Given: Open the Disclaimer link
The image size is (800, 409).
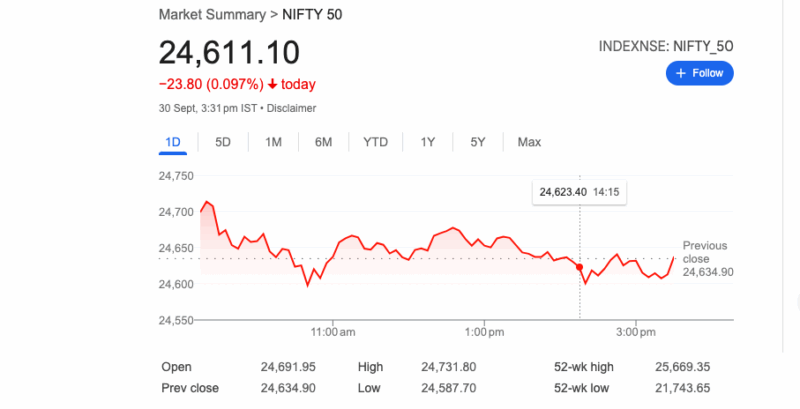Looking at the screenshot, I should [x=290, y=108].
